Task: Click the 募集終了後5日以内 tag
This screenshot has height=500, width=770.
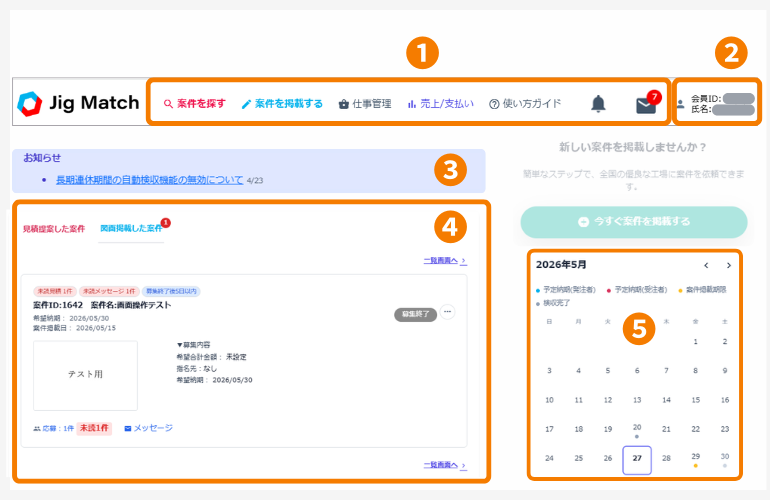Action: pos(171,291)
